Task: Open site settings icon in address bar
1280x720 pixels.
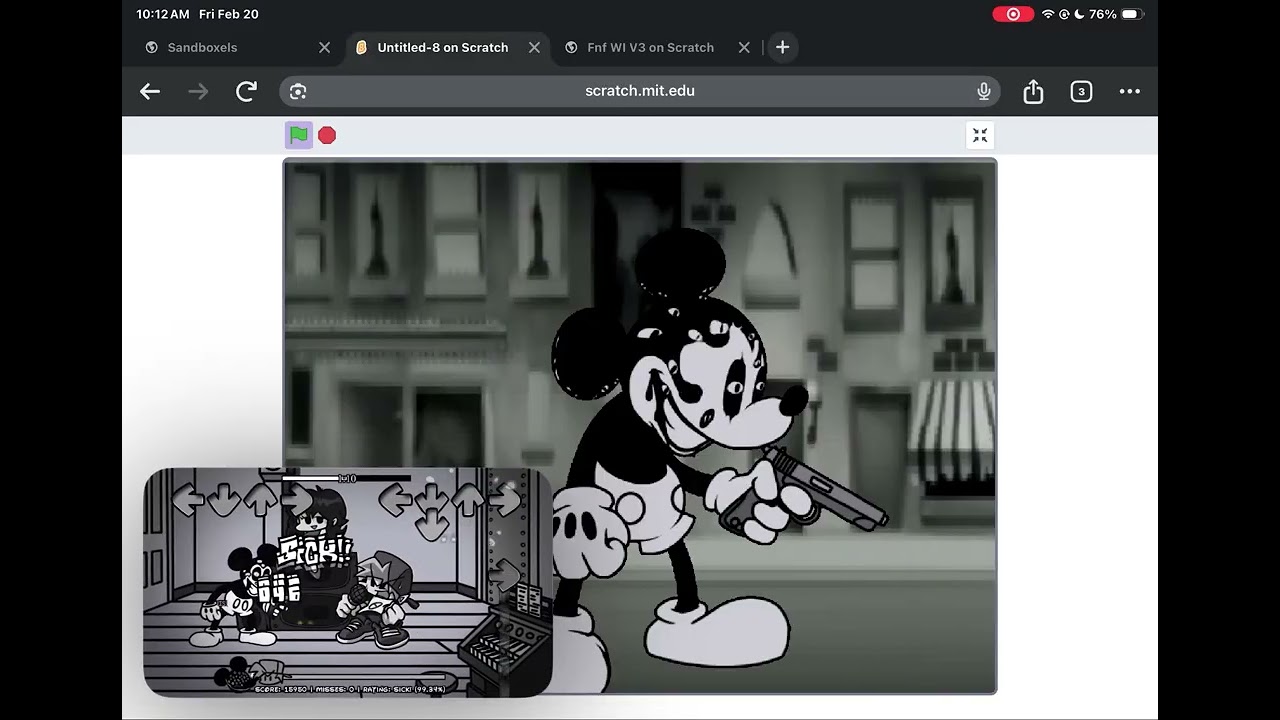Action: coord(298,91)
